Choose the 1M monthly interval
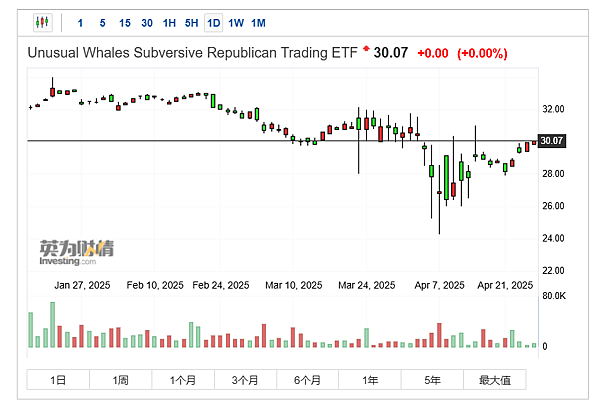Viewport: 600px width, 410px height. click(x=258, y=23)
